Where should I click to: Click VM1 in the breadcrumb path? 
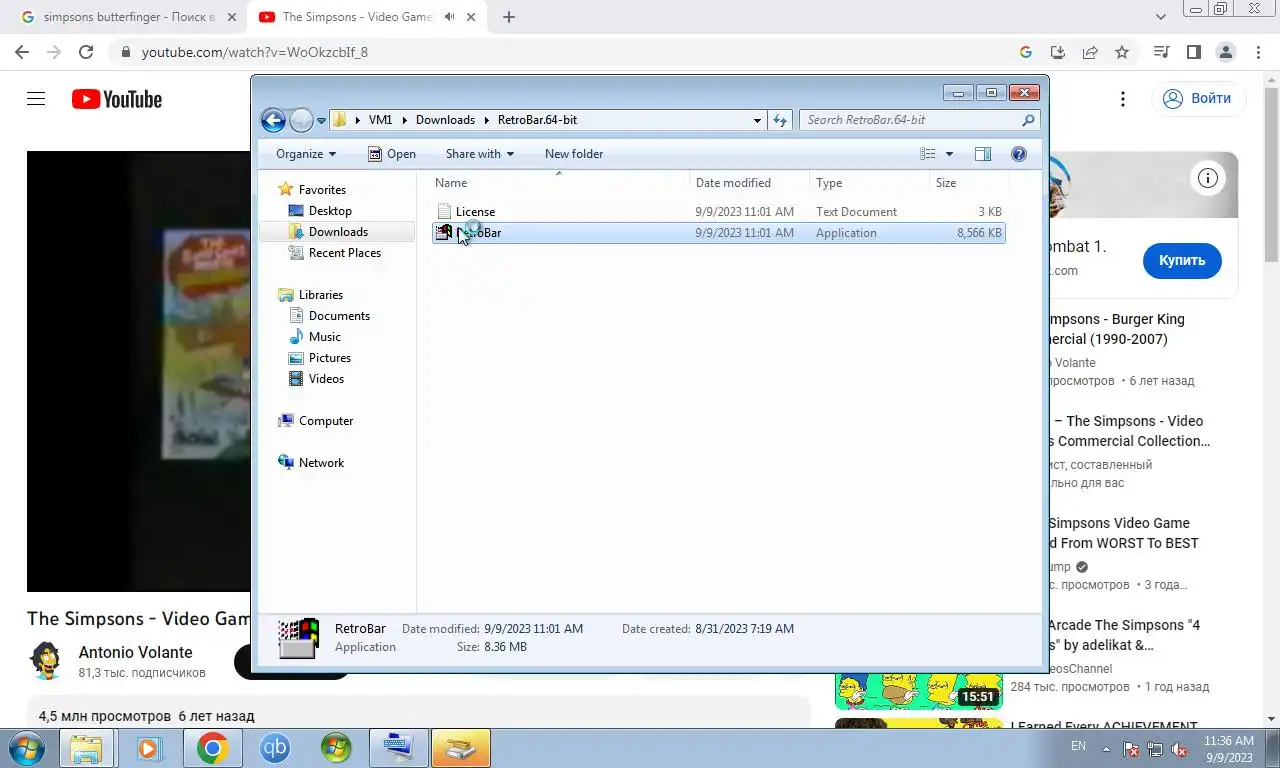click(x=380, y=120)
